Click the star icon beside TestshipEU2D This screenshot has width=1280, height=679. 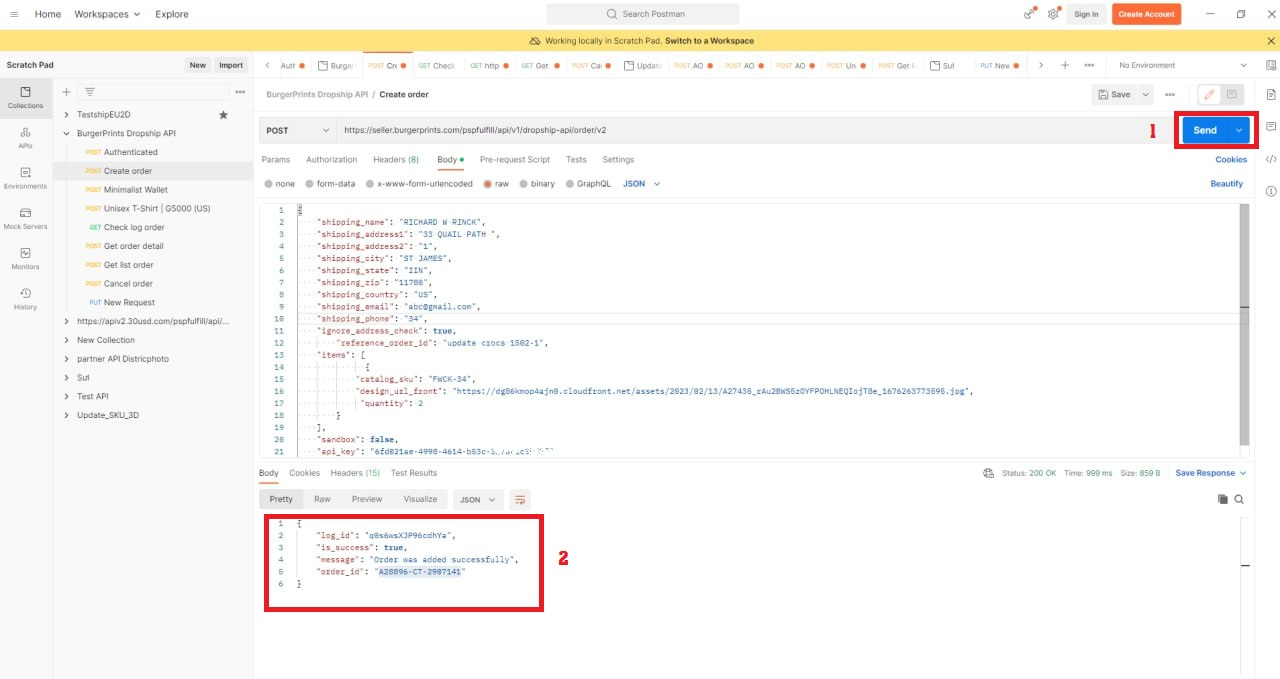223,115
